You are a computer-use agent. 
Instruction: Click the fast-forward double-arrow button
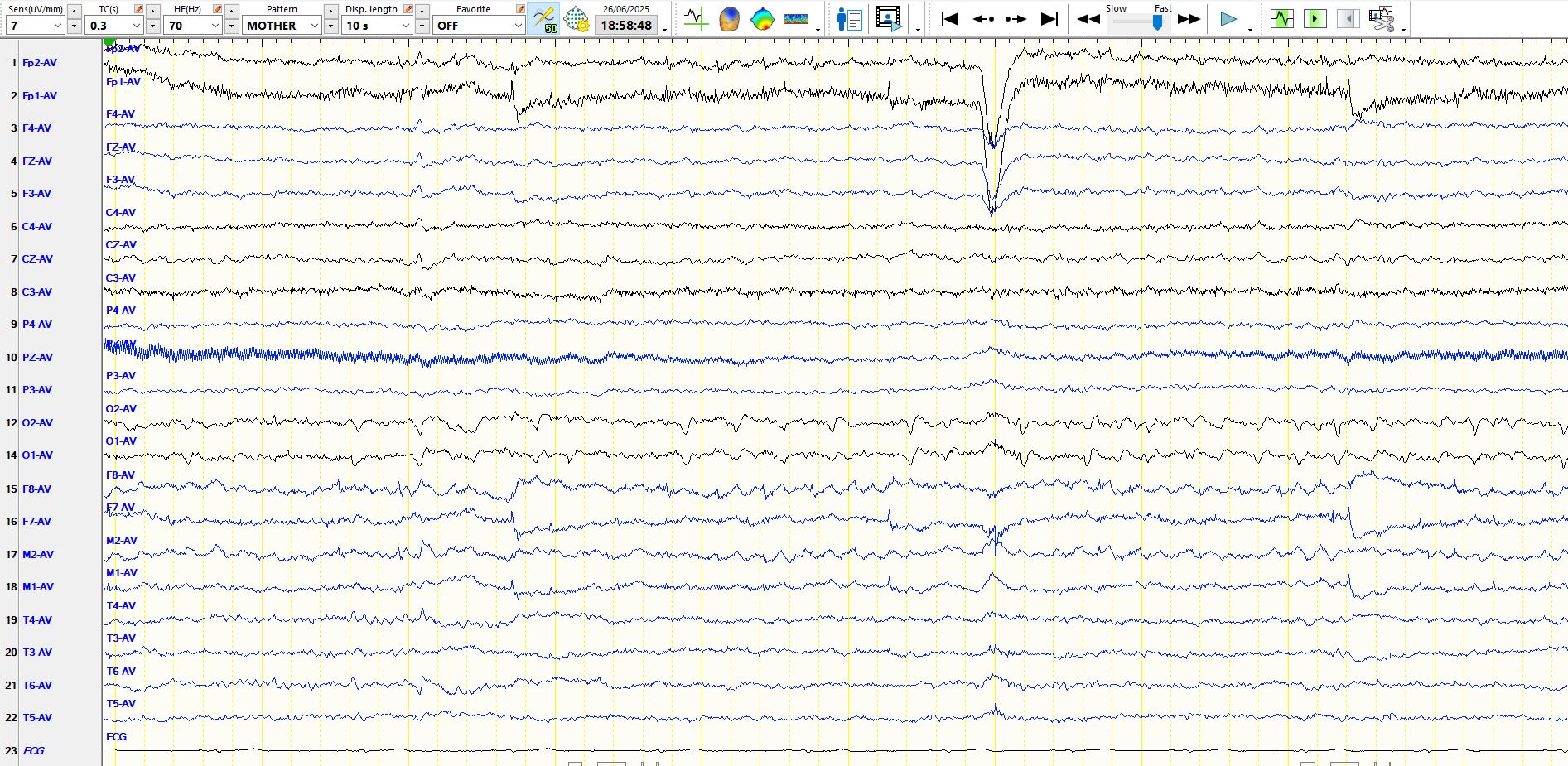click(1189, 19)
